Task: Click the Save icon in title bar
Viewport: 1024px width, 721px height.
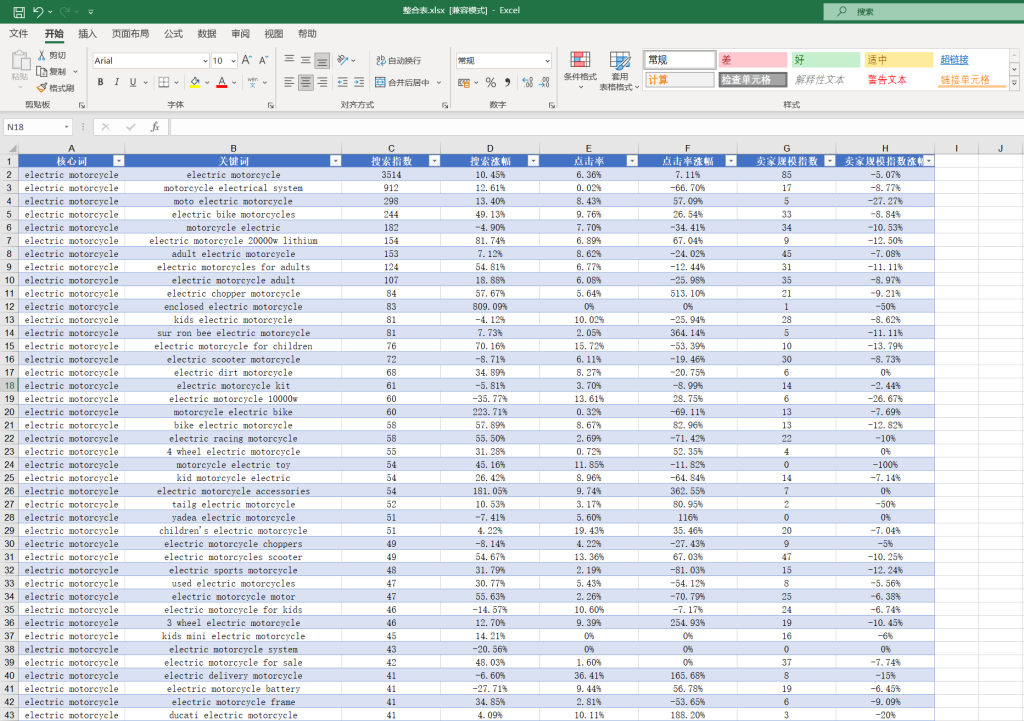Action: point(18,12)
